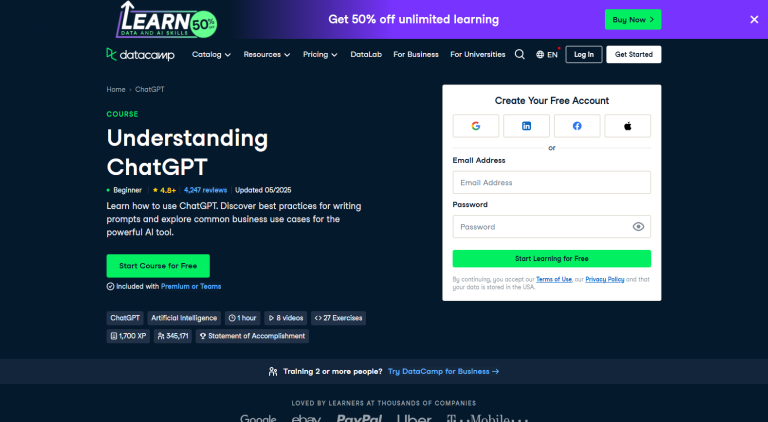
Task: Sign up with LinkedIn icon button
Action: 527,126
